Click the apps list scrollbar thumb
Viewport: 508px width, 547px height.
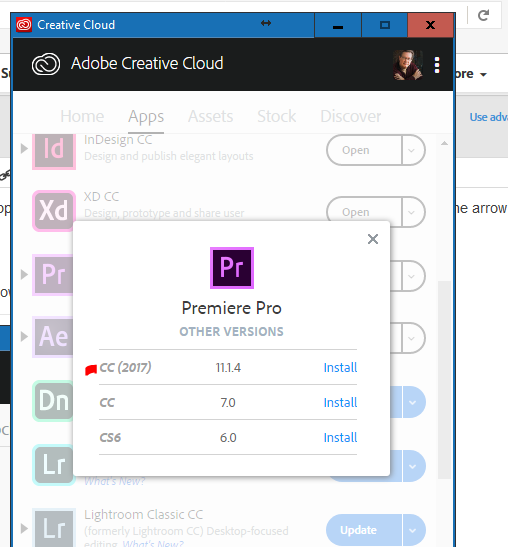(444, 380)
